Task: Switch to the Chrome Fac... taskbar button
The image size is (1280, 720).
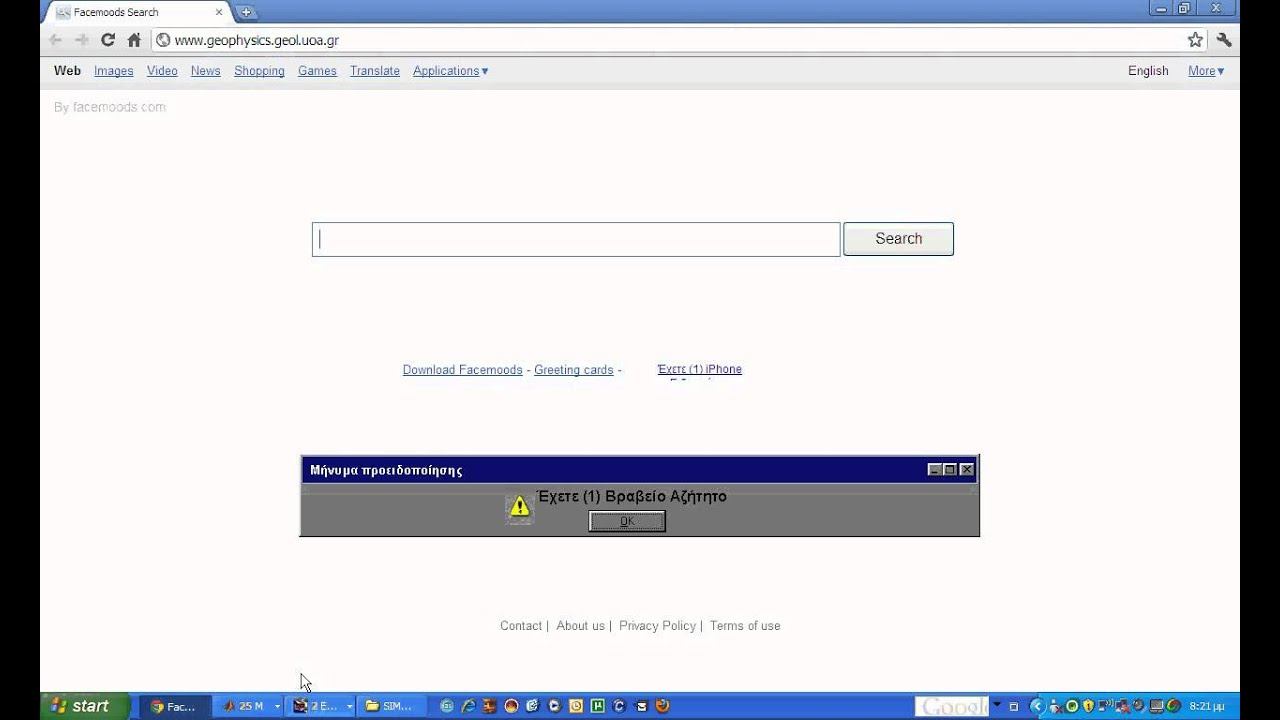Action: pos(174,706)
